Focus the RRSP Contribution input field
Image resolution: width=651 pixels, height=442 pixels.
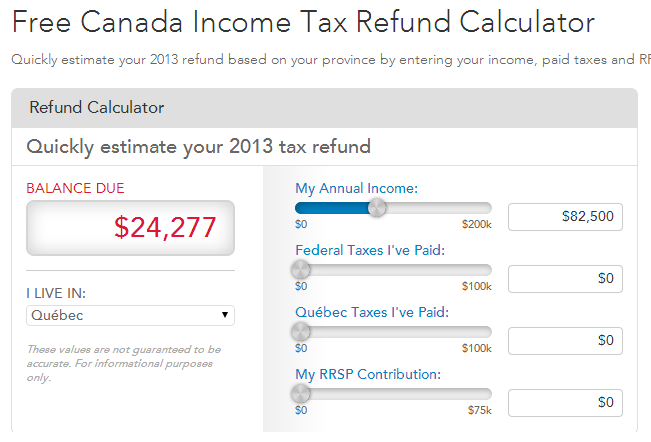point(565,402)
